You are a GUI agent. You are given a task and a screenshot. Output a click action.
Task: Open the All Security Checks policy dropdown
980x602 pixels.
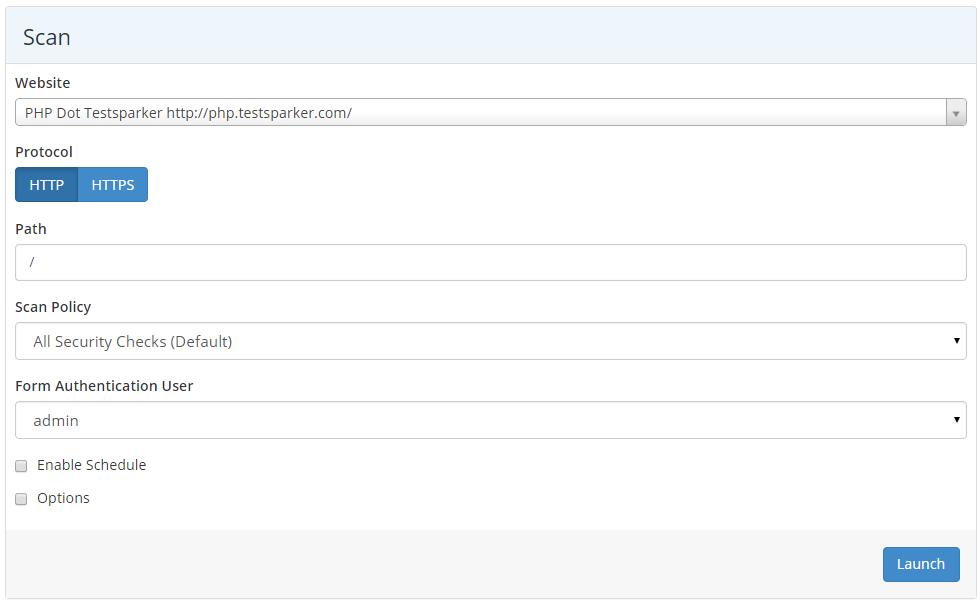[480, 341]
